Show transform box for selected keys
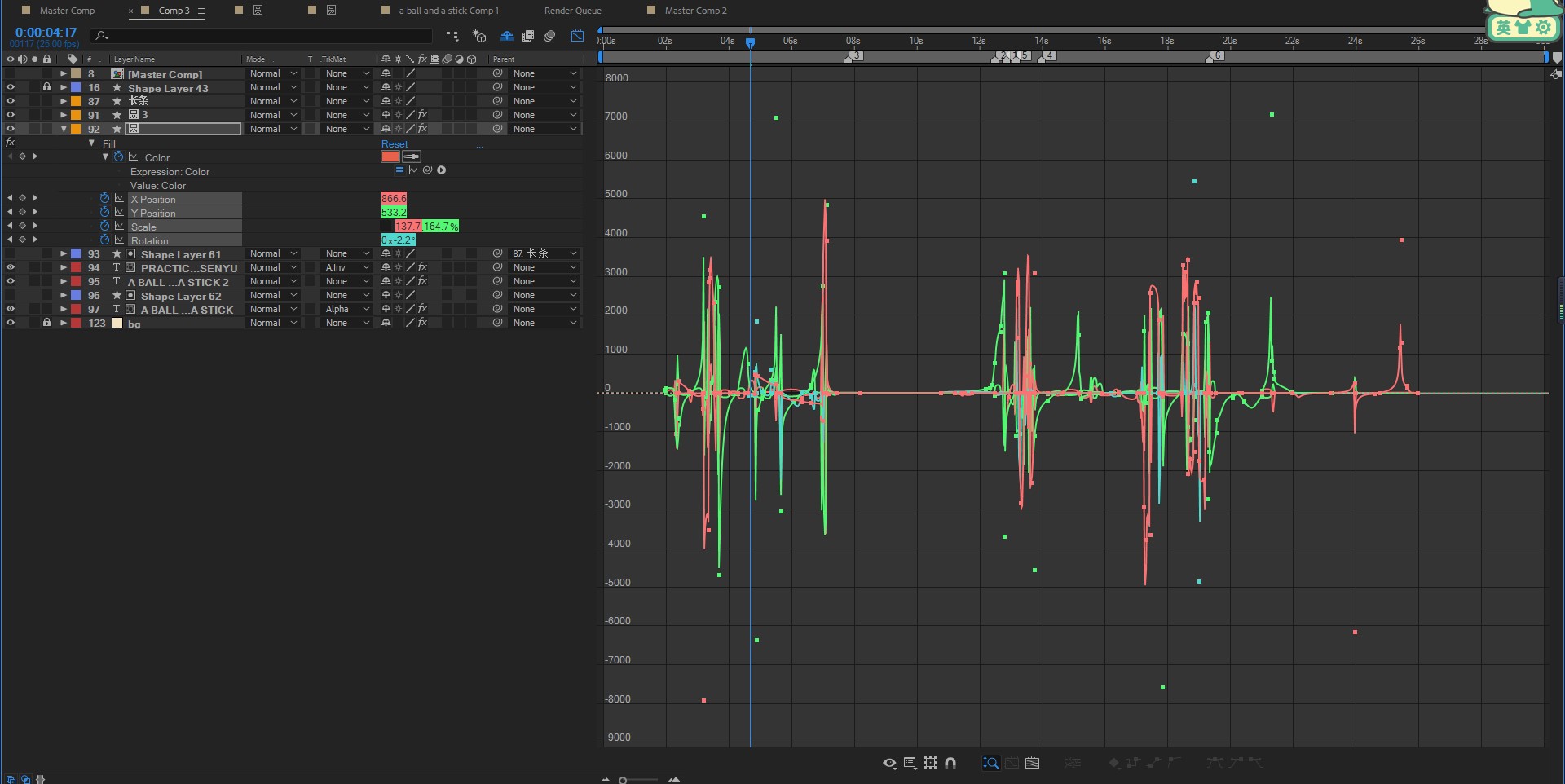 (x=930, y=763)
